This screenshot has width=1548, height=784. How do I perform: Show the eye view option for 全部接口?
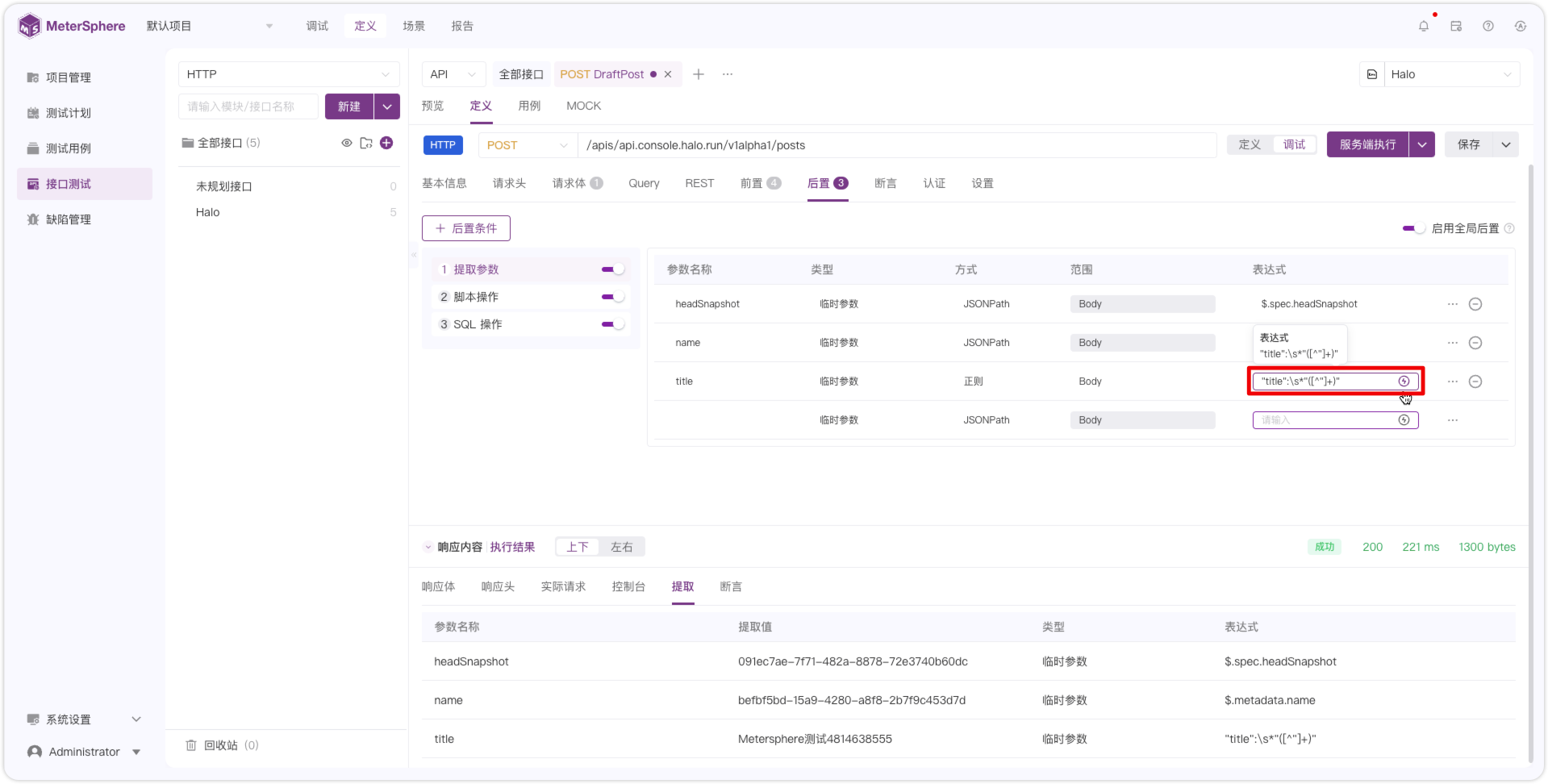(347, 143)
